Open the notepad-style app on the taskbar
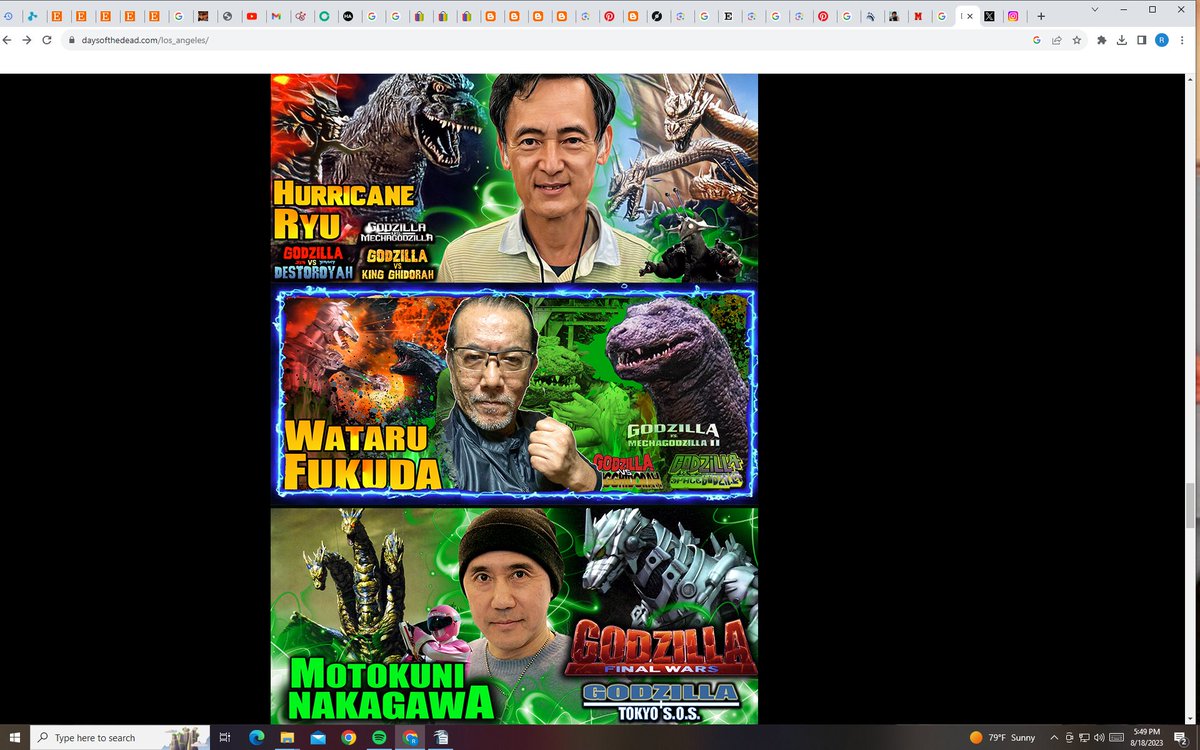Image resolution: width=1200 pixels, height=750 pixels. coord(441,738)
